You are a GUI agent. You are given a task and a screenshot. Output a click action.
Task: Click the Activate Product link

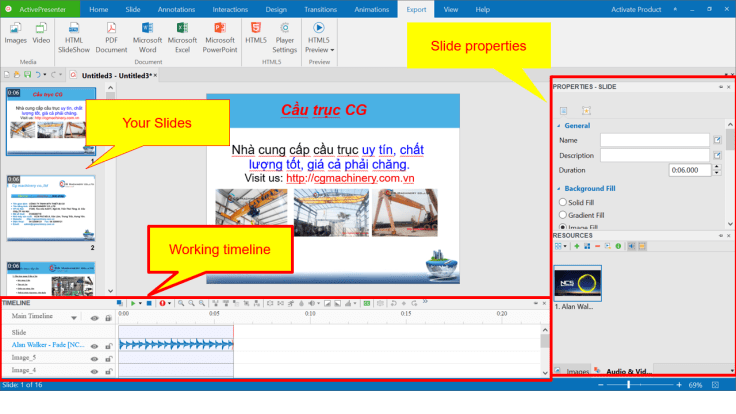(x=636, y=9)
